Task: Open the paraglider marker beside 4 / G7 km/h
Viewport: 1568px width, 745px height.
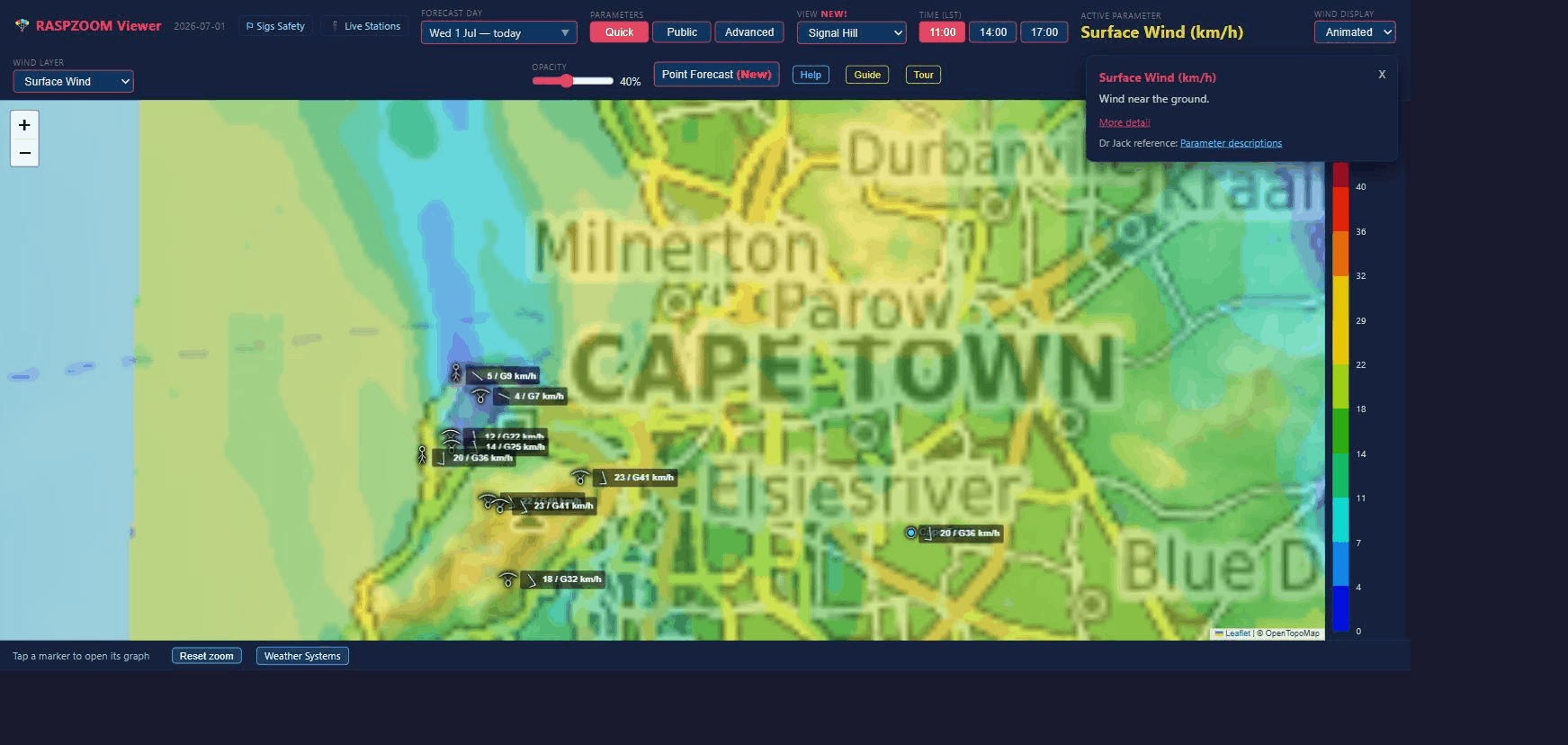Action: [x=480, y=396]
